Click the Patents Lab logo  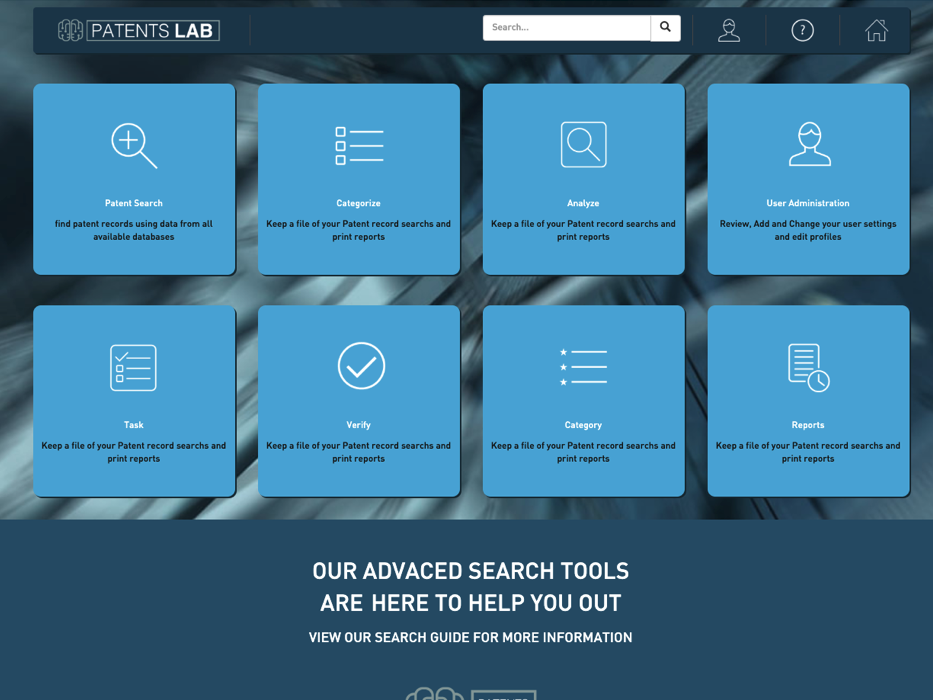click(139, 30)
